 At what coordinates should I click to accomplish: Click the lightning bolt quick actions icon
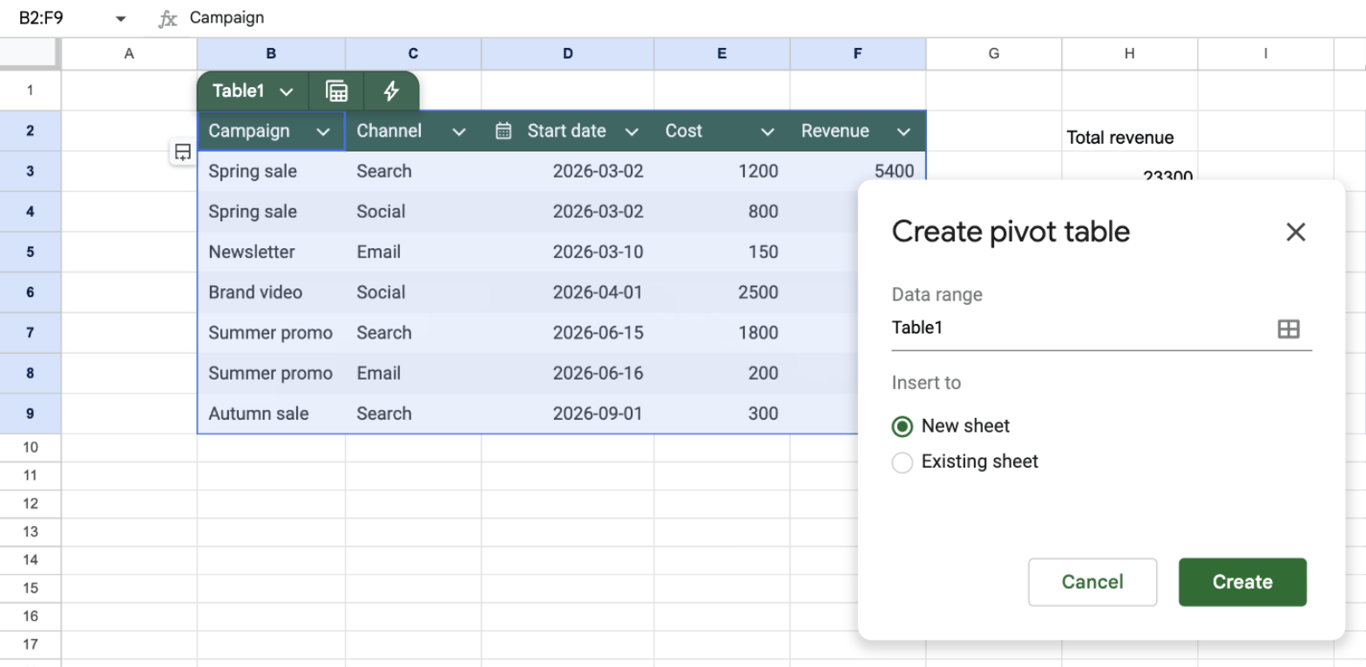point(391,91)
